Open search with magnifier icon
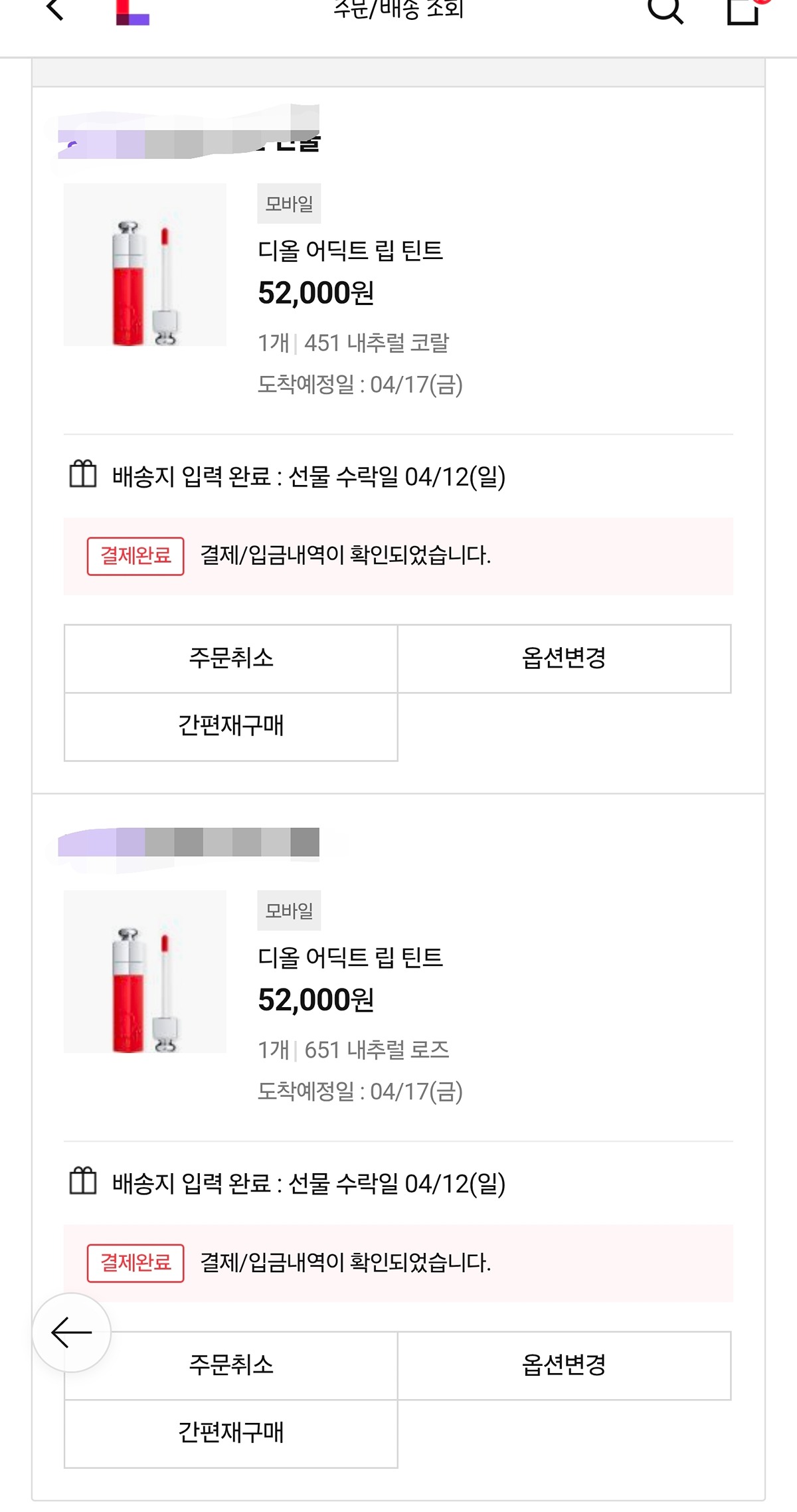Image resolution: width=797 pixels, height=1512 pixels. point(664,10)
